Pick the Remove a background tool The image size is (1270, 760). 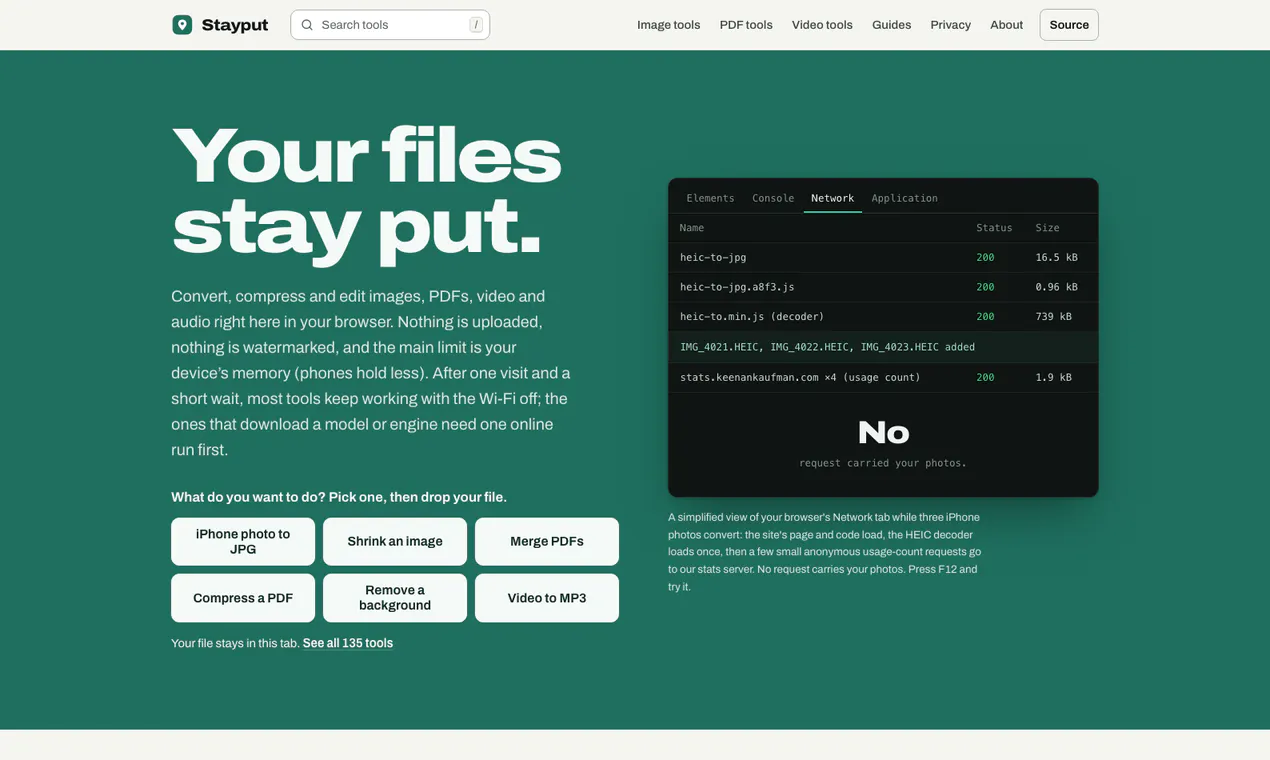coord(395,598)
